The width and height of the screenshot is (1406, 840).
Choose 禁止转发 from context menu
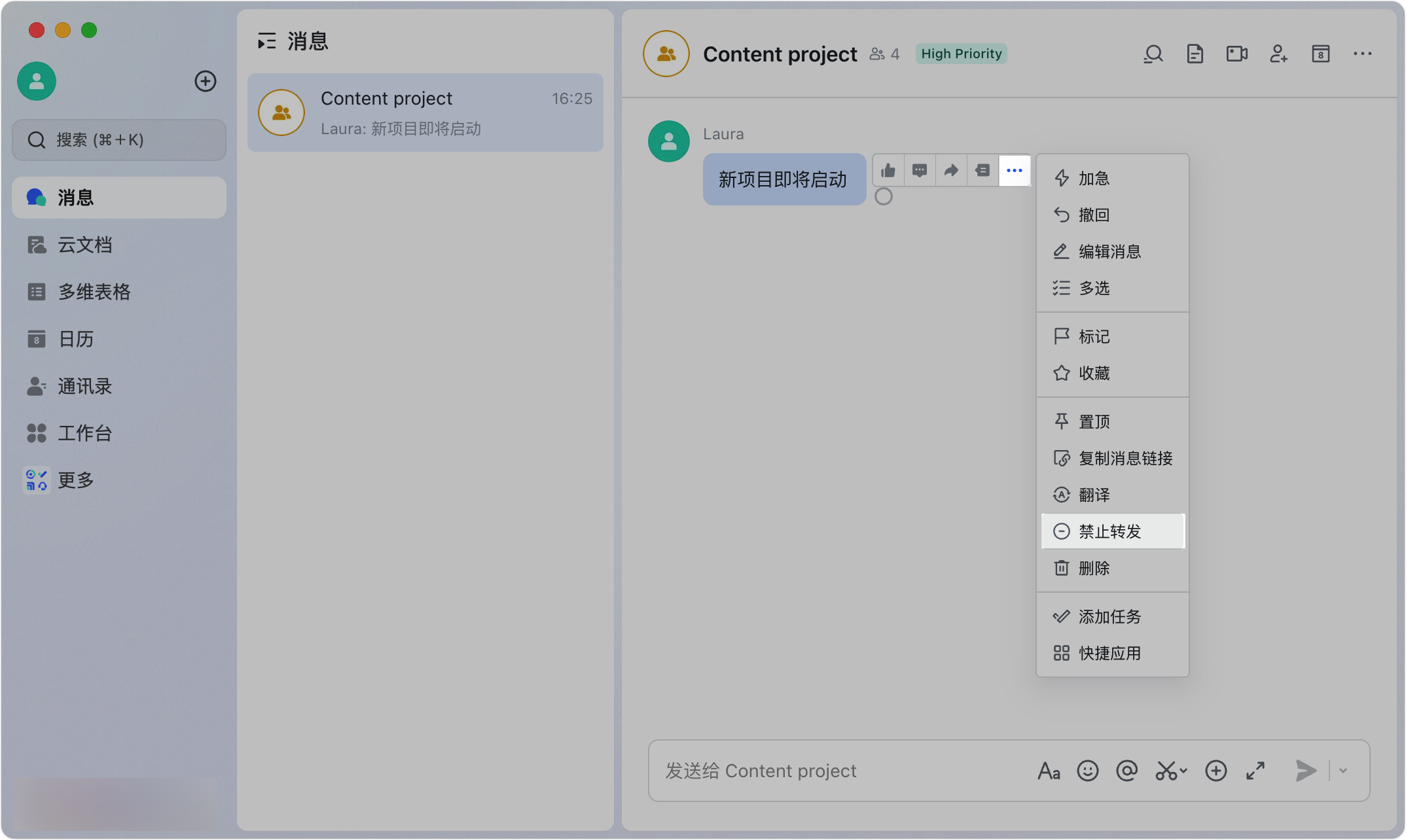click(x=1112, y=531)
